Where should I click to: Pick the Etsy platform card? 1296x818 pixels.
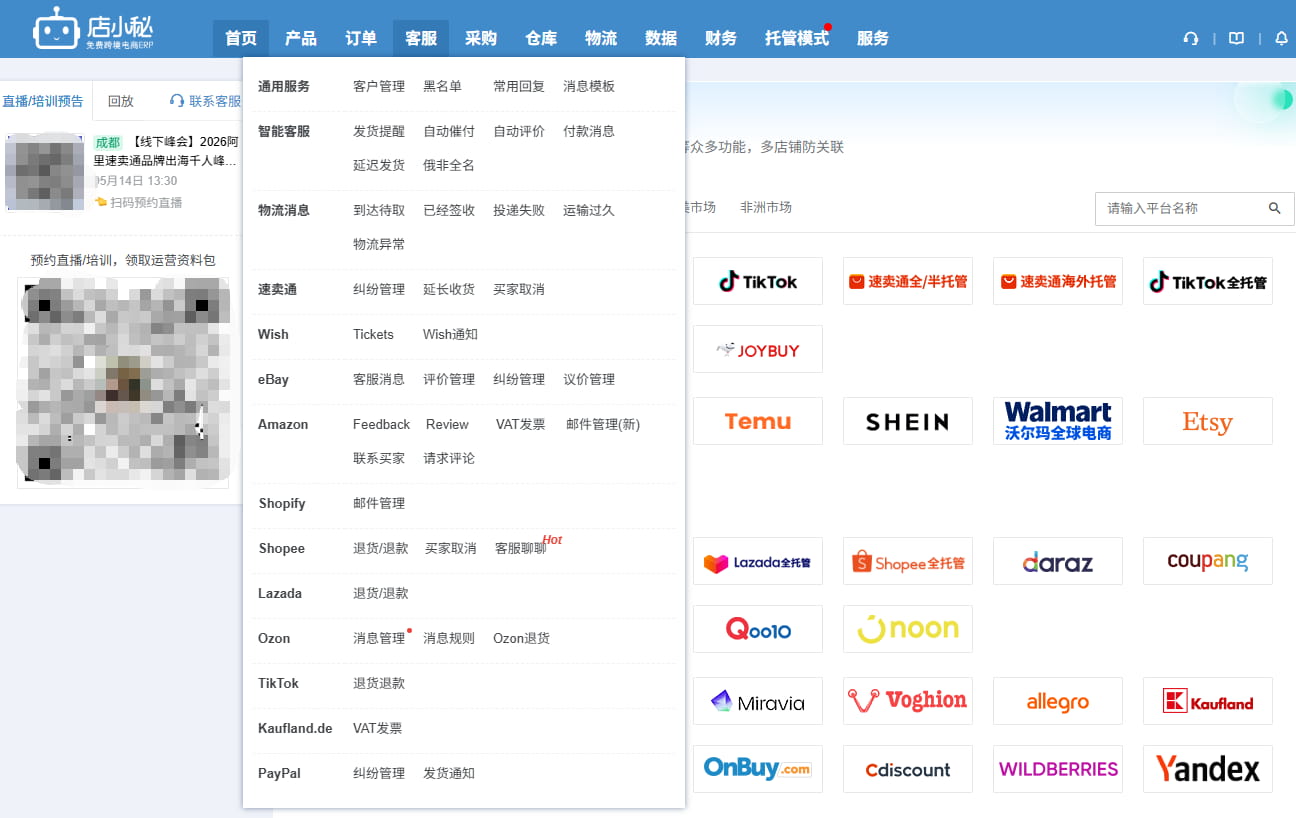pyautogui.click(x=1208, y=421)
